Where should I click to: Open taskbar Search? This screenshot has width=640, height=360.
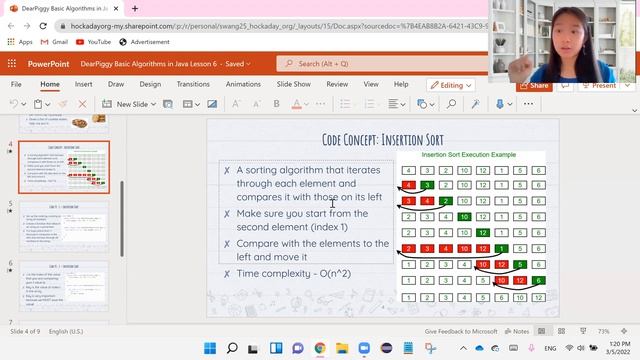pyautogui.click(x=232, y=348)
